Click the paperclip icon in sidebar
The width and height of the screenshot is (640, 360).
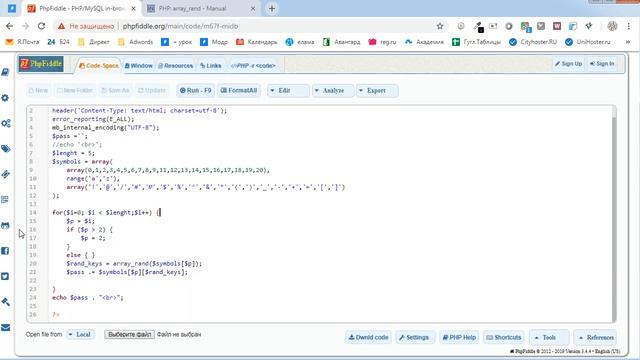point(5,174)
